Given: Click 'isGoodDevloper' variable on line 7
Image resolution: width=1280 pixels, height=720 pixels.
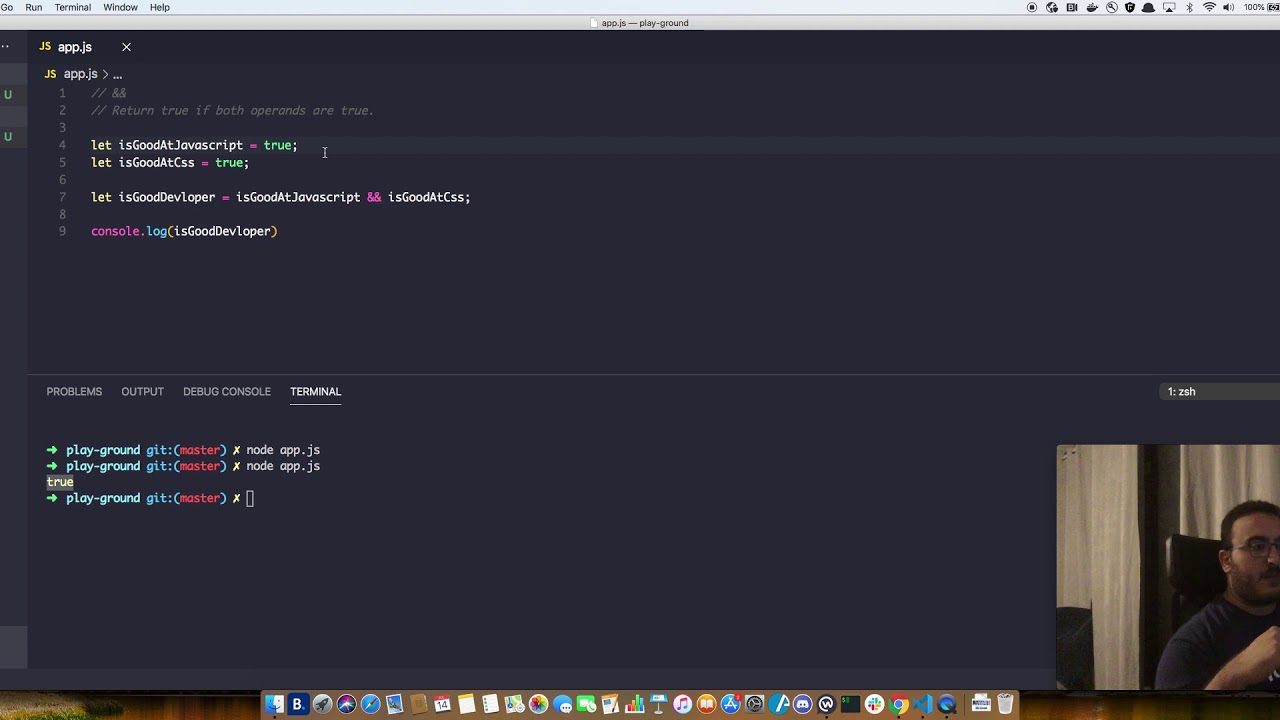Looking at the screenshot, I should tap(167, 197).
